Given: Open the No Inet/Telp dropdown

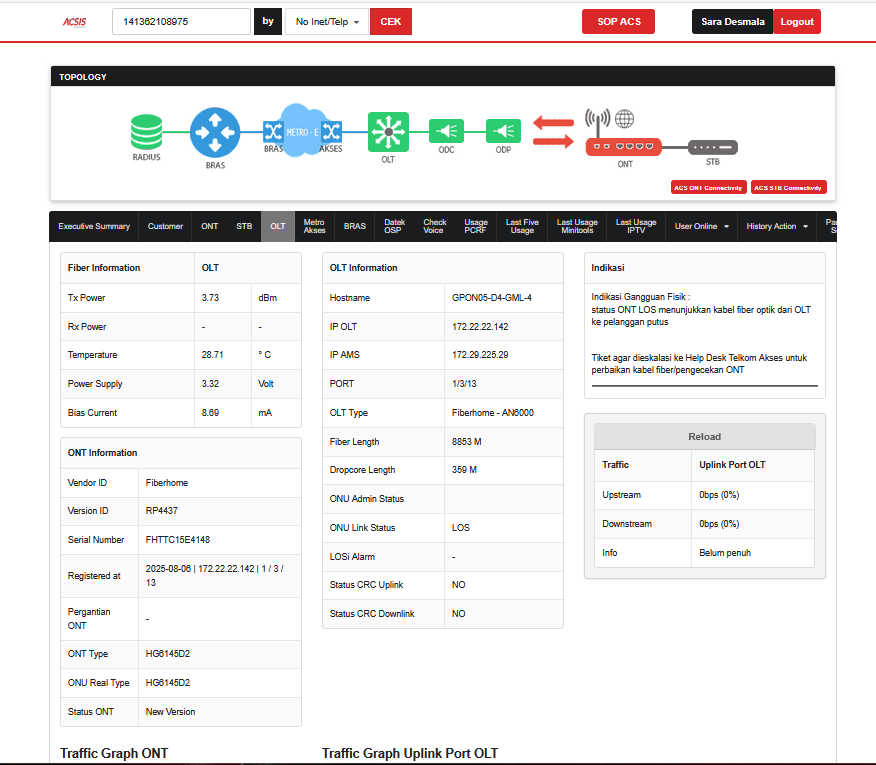Looking at the screenshot, I should tap(327, 22).
